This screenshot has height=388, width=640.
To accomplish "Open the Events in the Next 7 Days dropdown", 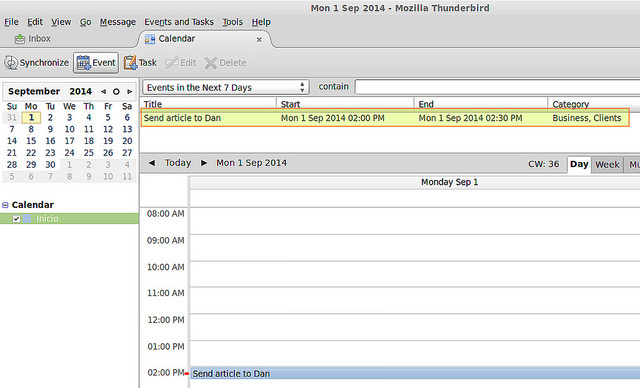I will pyautogui.click(x=226, y=87).
